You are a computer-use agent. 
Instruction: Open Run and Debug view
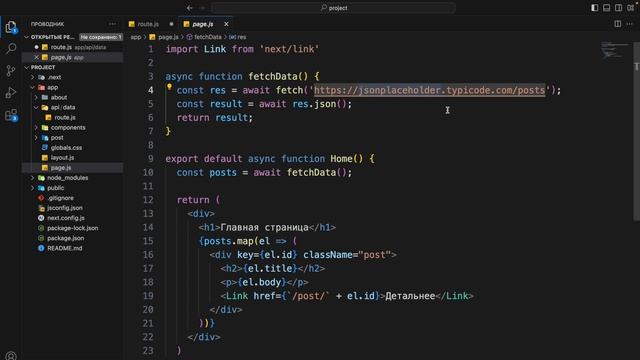[11, 93]
